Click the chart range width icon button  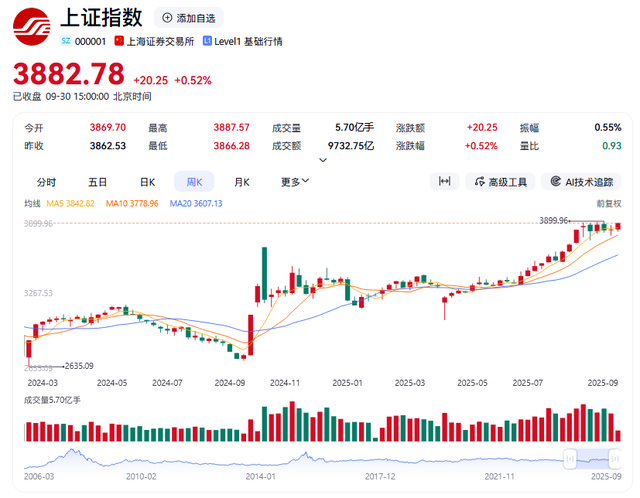[x=444, y=181]
